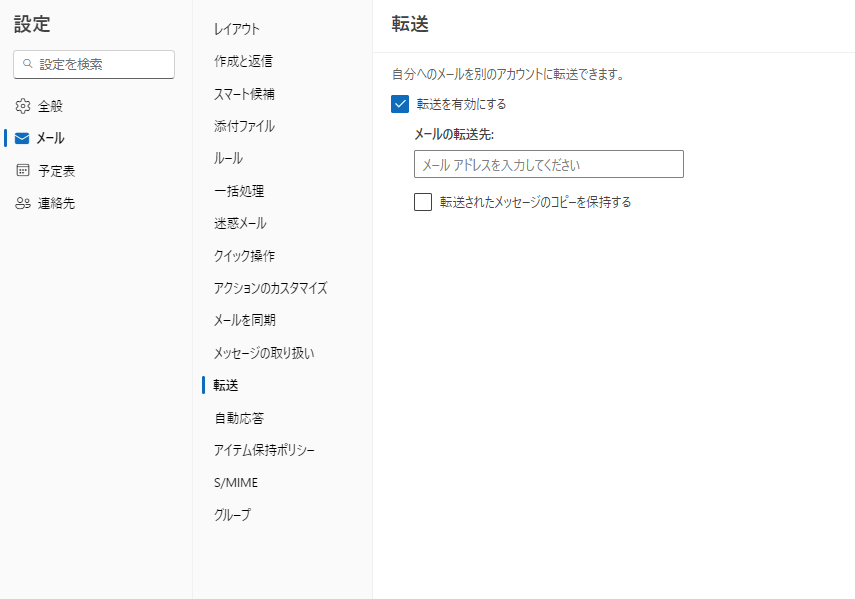This screenshot has width=855, height=599.
Task: Click the 設定 title text
Action: [32, 24]
